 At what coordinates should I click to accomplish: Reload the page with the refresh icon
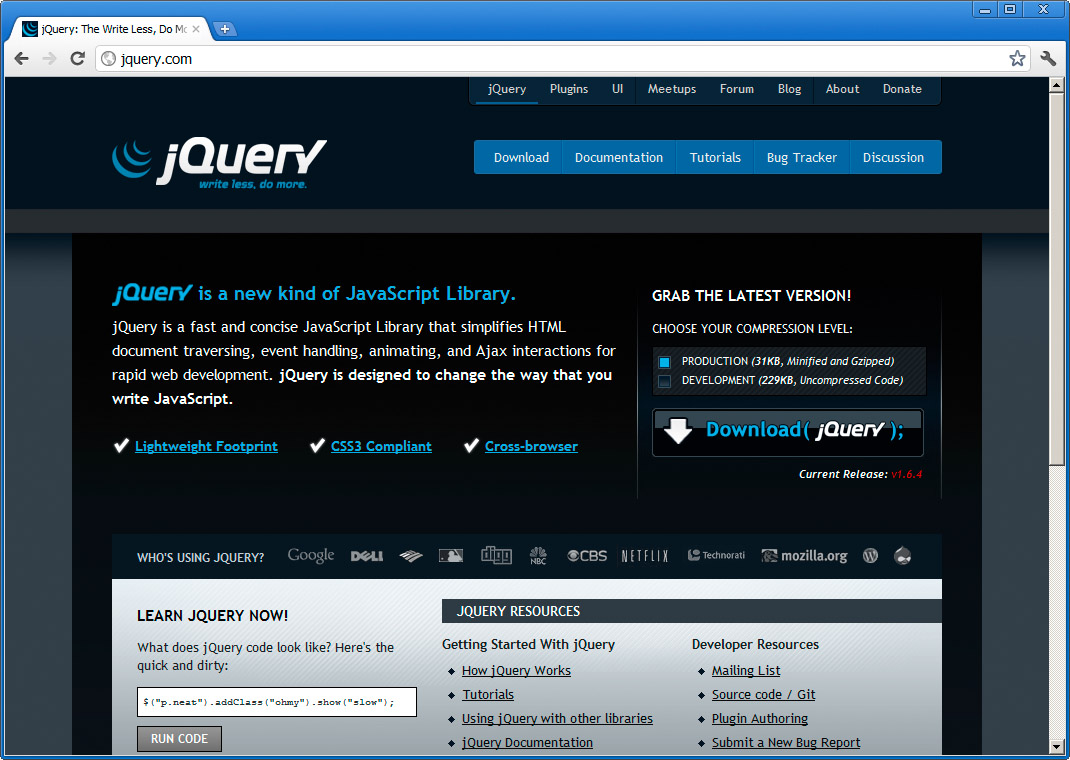point(77,59)
